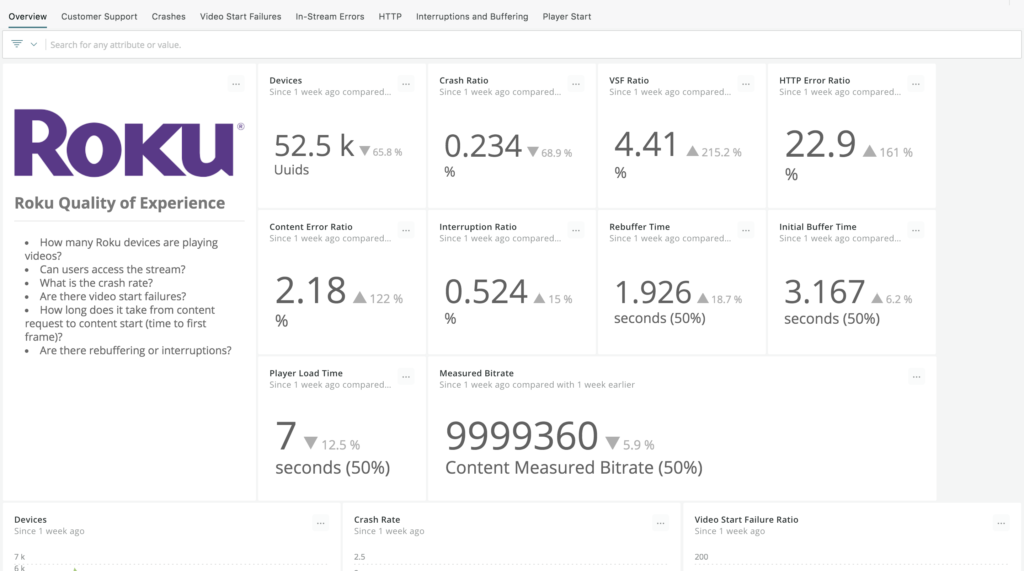The width and height of the screenshot is (1024, 571).
Task: Click the 161 % increase indicator
Action: pyautogui.click(x=888, y=152)
